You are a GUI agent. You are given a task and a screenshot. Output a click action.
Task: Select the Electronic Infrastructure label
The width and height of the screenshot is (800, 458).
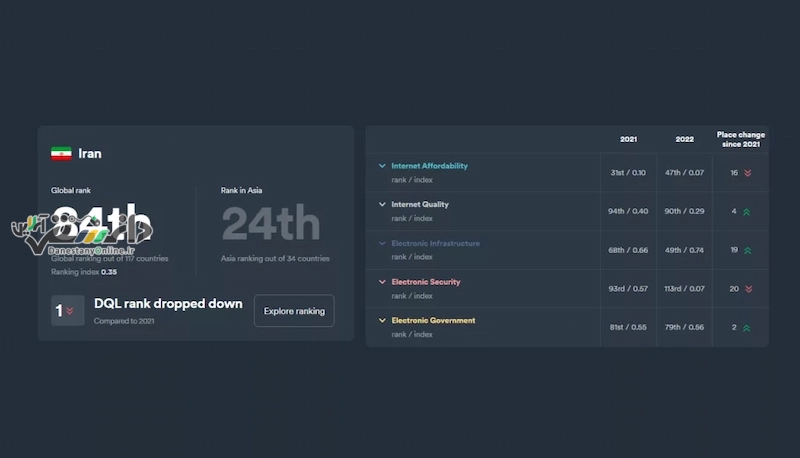[x=435, y=243]
